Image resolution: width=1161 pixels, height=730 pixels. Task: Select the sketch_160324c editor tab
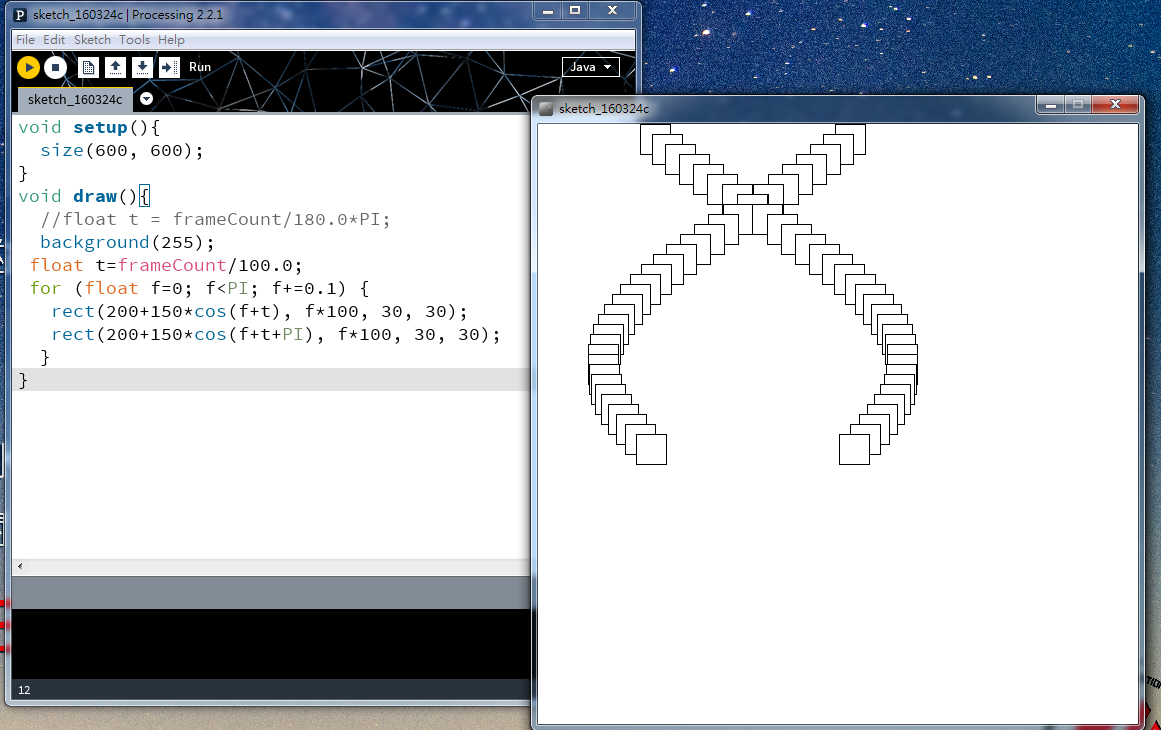tap(75, 99)
